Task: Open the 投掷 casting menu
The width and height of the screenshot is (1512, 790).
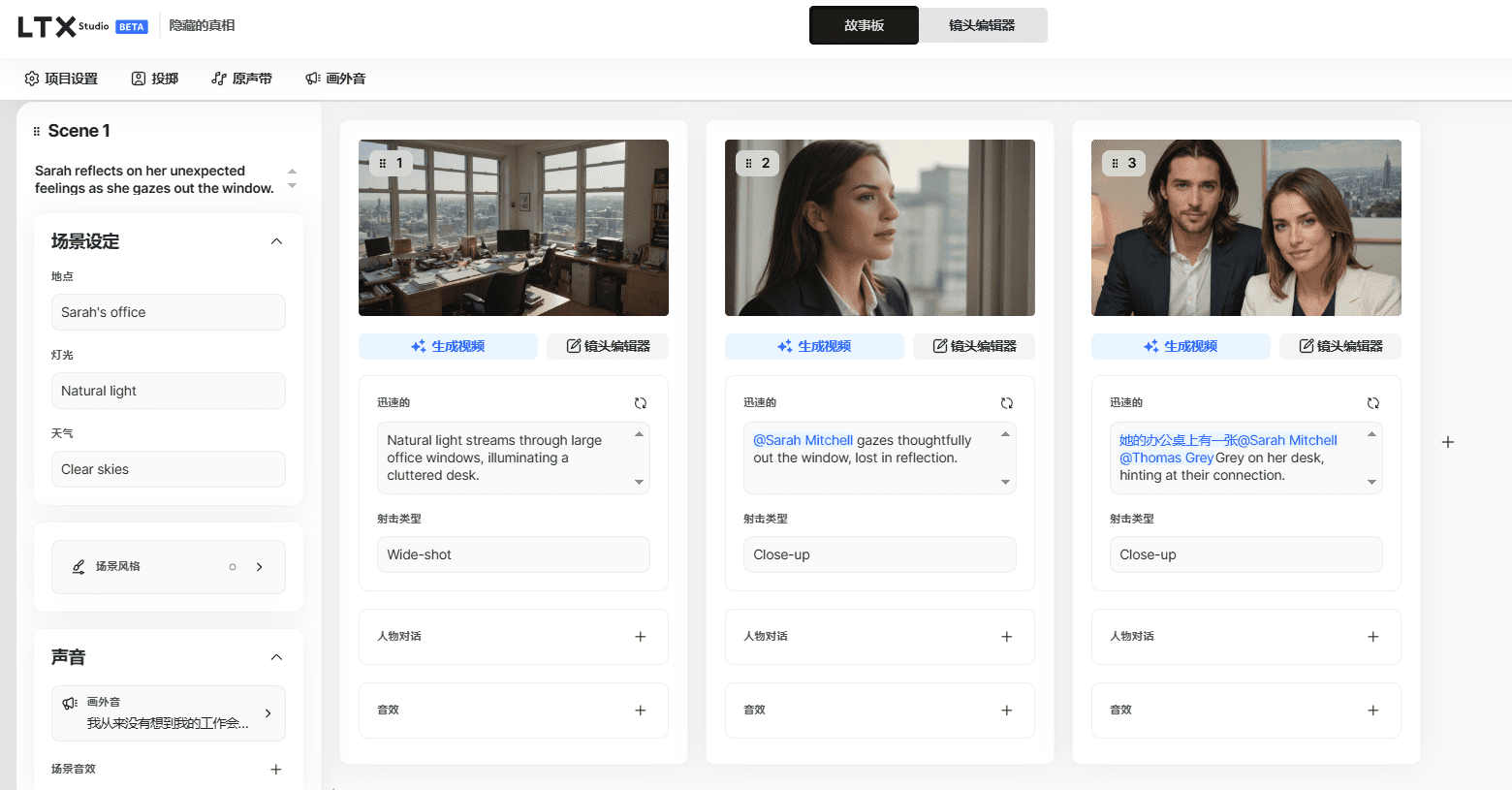Action: point(155,79)
